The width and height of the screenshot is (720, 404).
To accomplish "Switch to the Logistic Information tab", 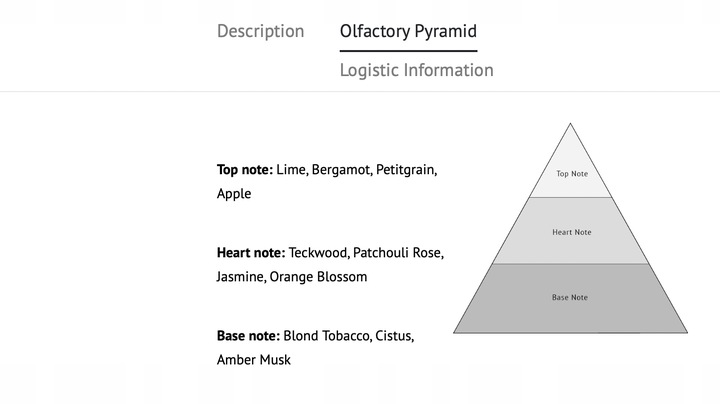I will coord(416,70).
